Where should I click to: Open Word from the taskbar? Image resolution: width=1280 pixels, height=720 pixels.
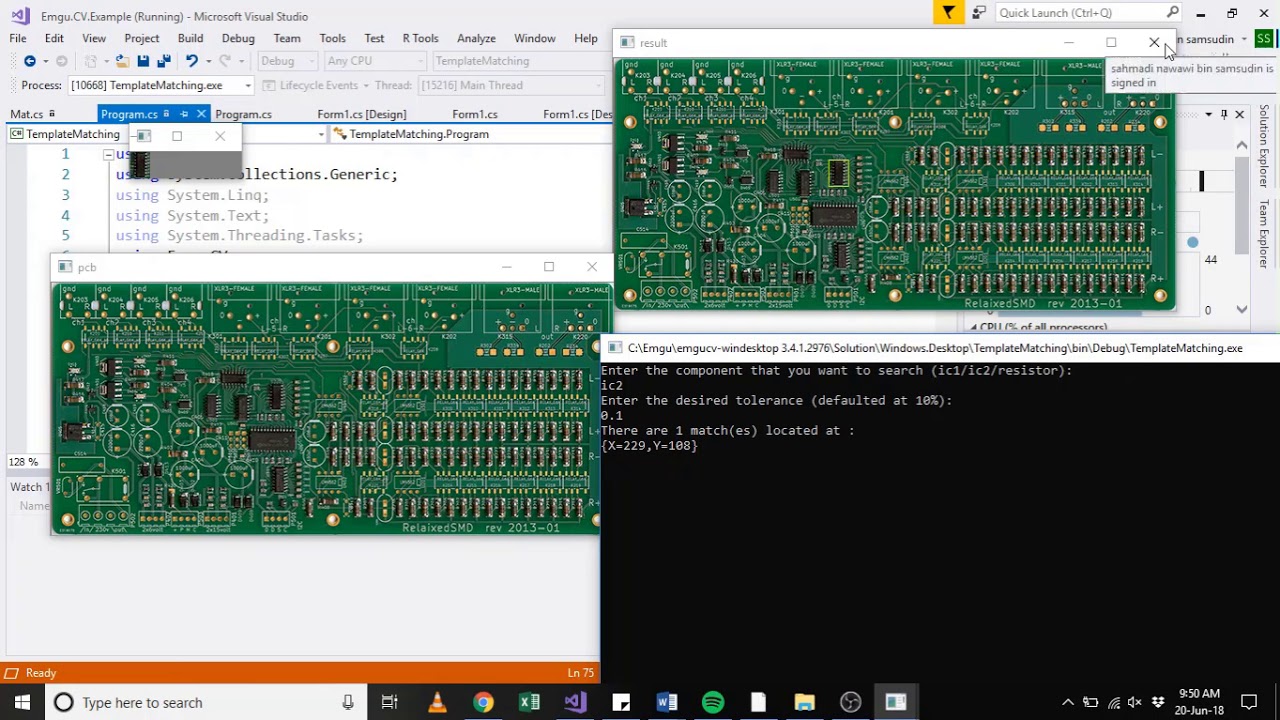(667, 702)
